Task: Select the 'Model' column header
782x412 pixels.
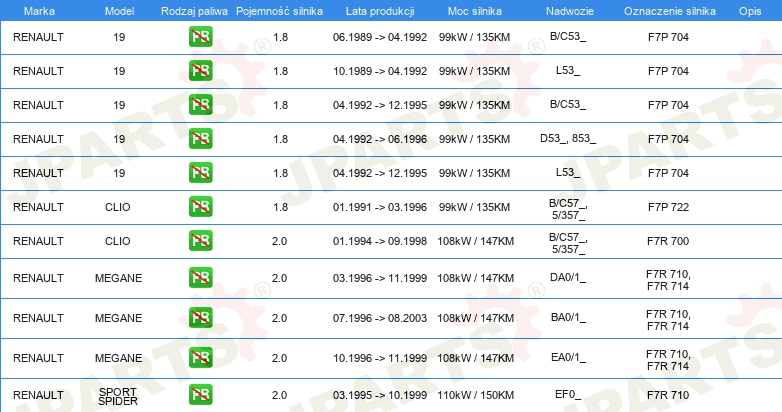Action: click(x=119, y=11)
